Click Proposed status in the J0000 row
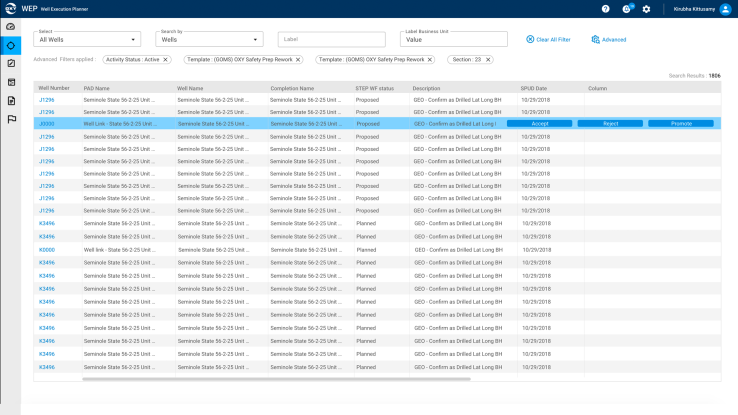 click(x=368, y=124)
